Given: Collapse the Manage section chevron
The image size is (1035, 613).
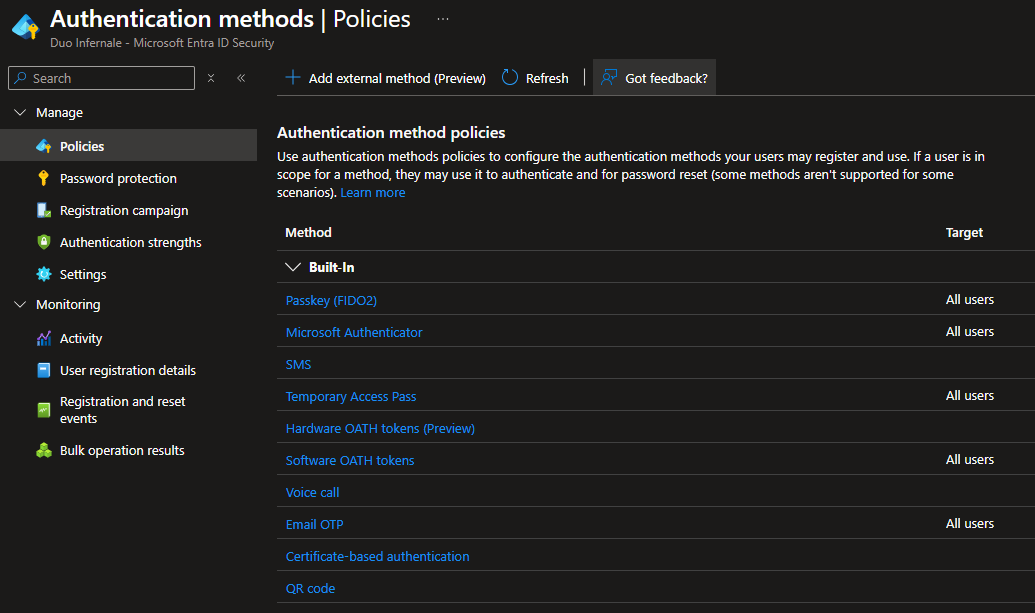Looking at the screenshot, I should [x=20, y=113].
